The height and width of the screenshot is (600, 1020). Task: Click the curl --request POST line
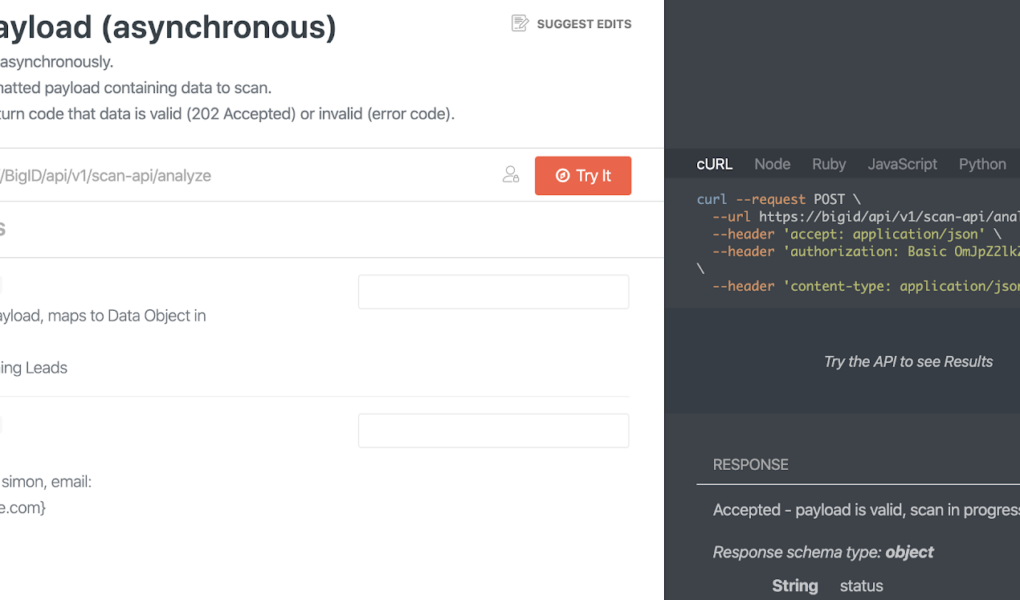point(778,199)
